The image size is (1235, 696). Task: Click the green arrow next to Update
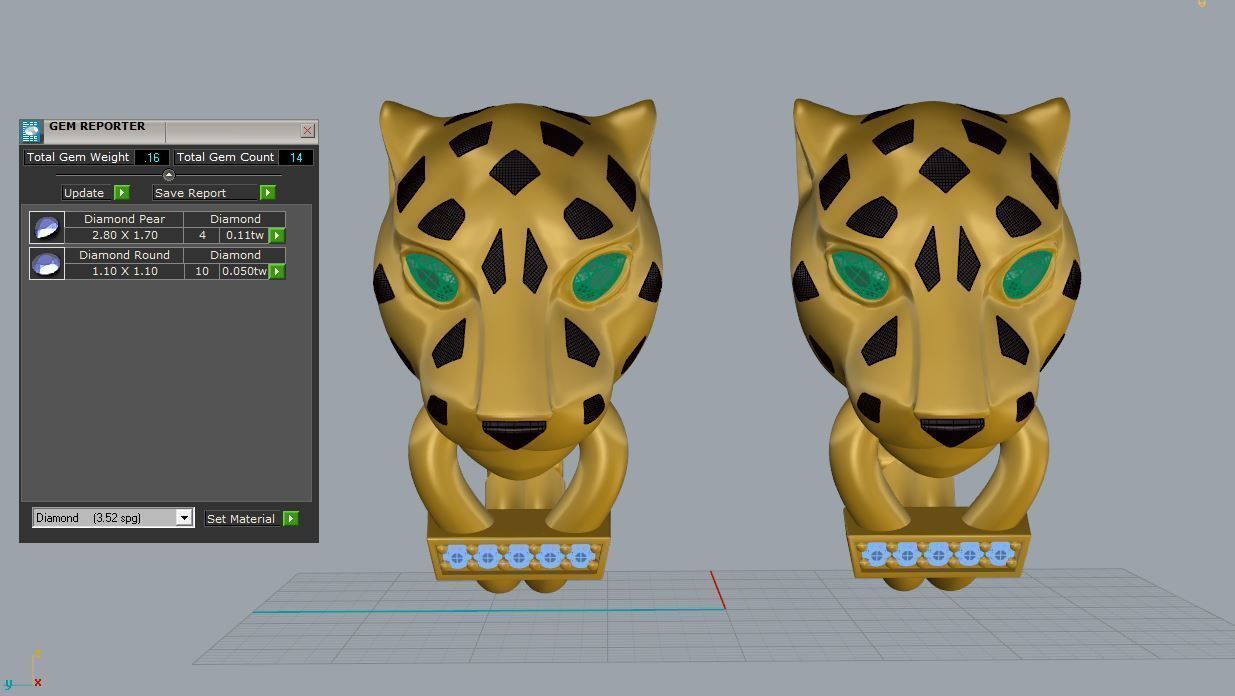click(122, 193)
